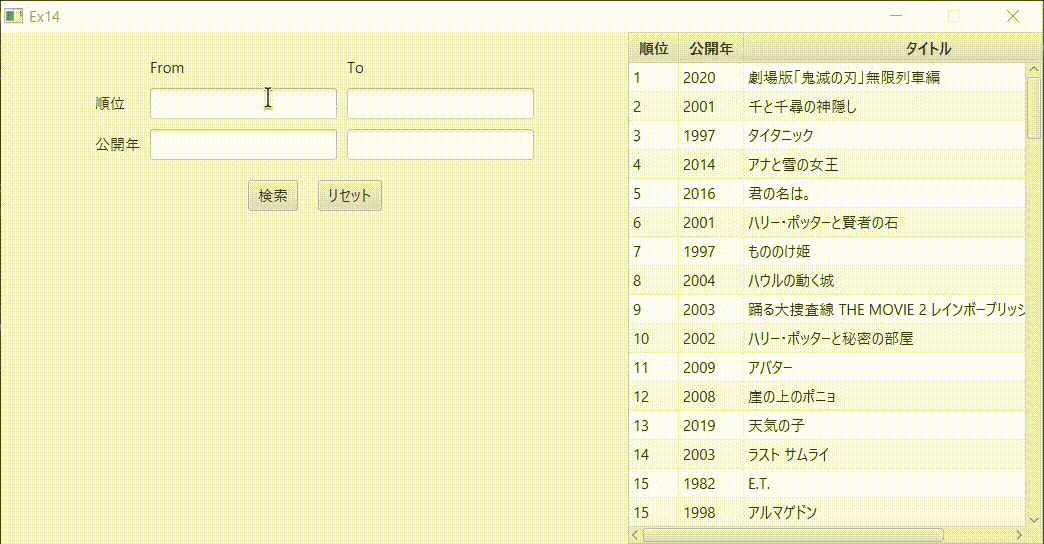Click rank cell 13 in table
Viewport: 1044px width, 544px height.
(653, 425)
